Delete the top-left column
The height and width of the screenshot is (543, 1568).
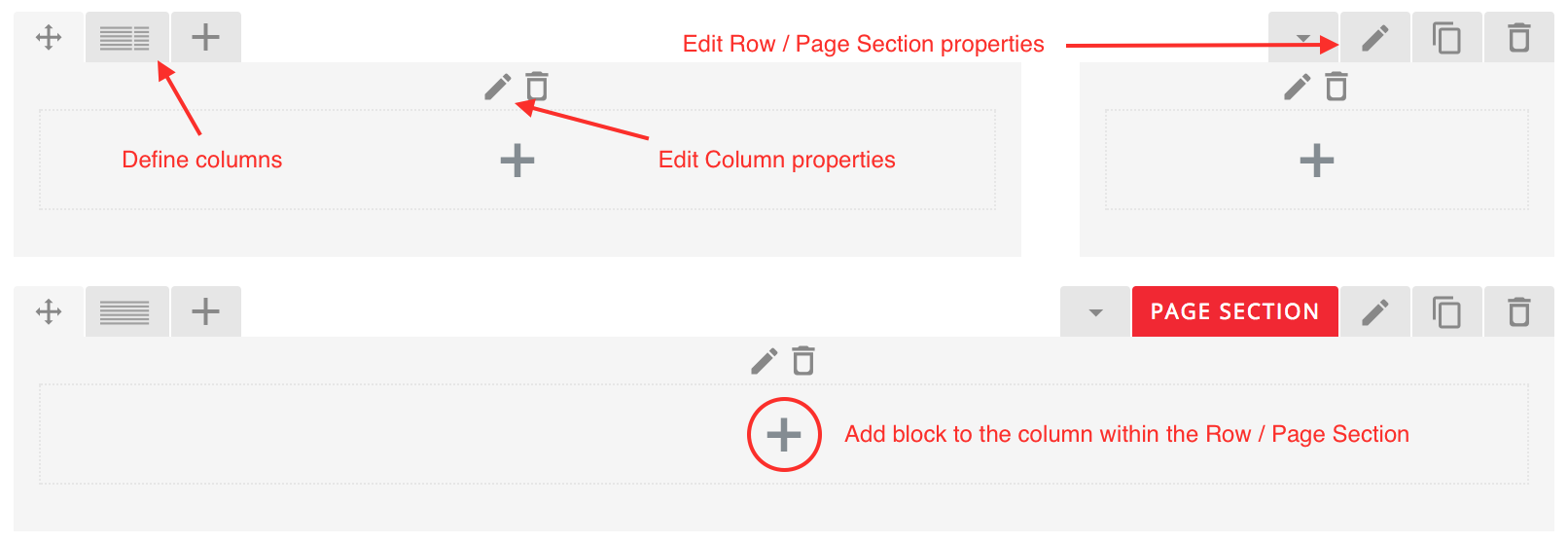coord(537,88)
